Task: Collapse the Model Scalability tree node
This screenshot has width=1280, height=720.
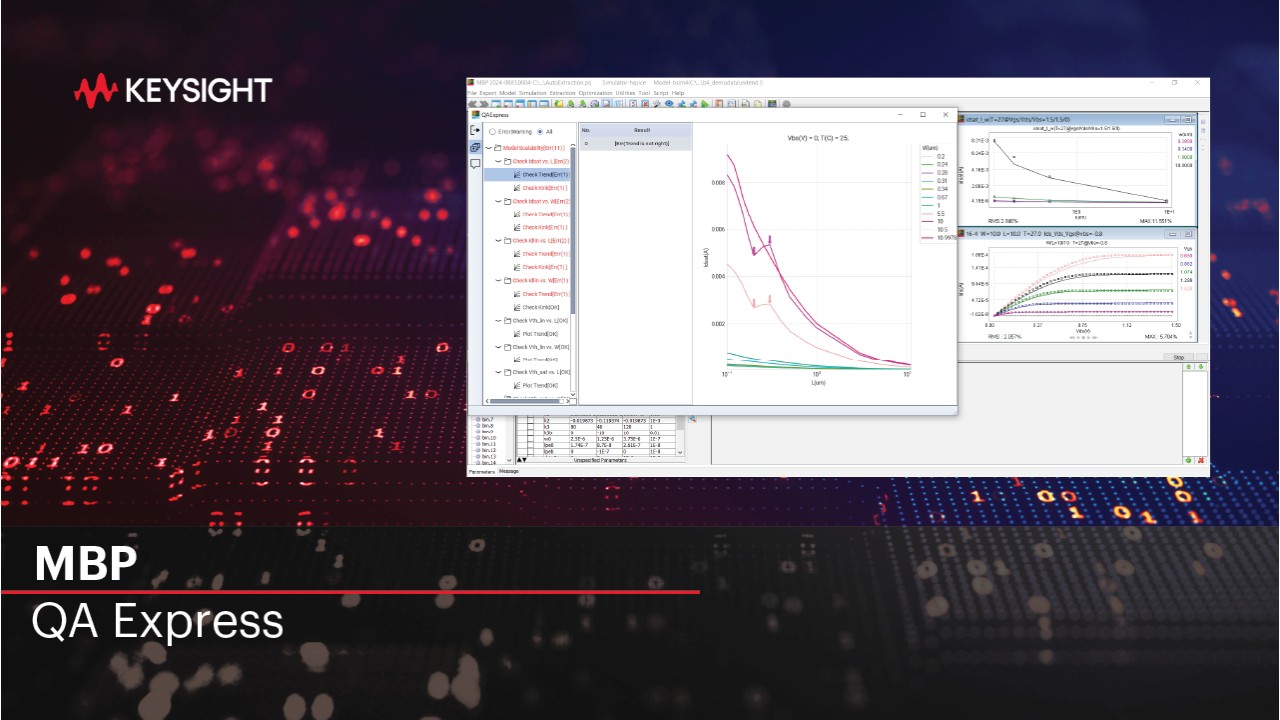Action: pyautogui.click(x=488, y=148)
